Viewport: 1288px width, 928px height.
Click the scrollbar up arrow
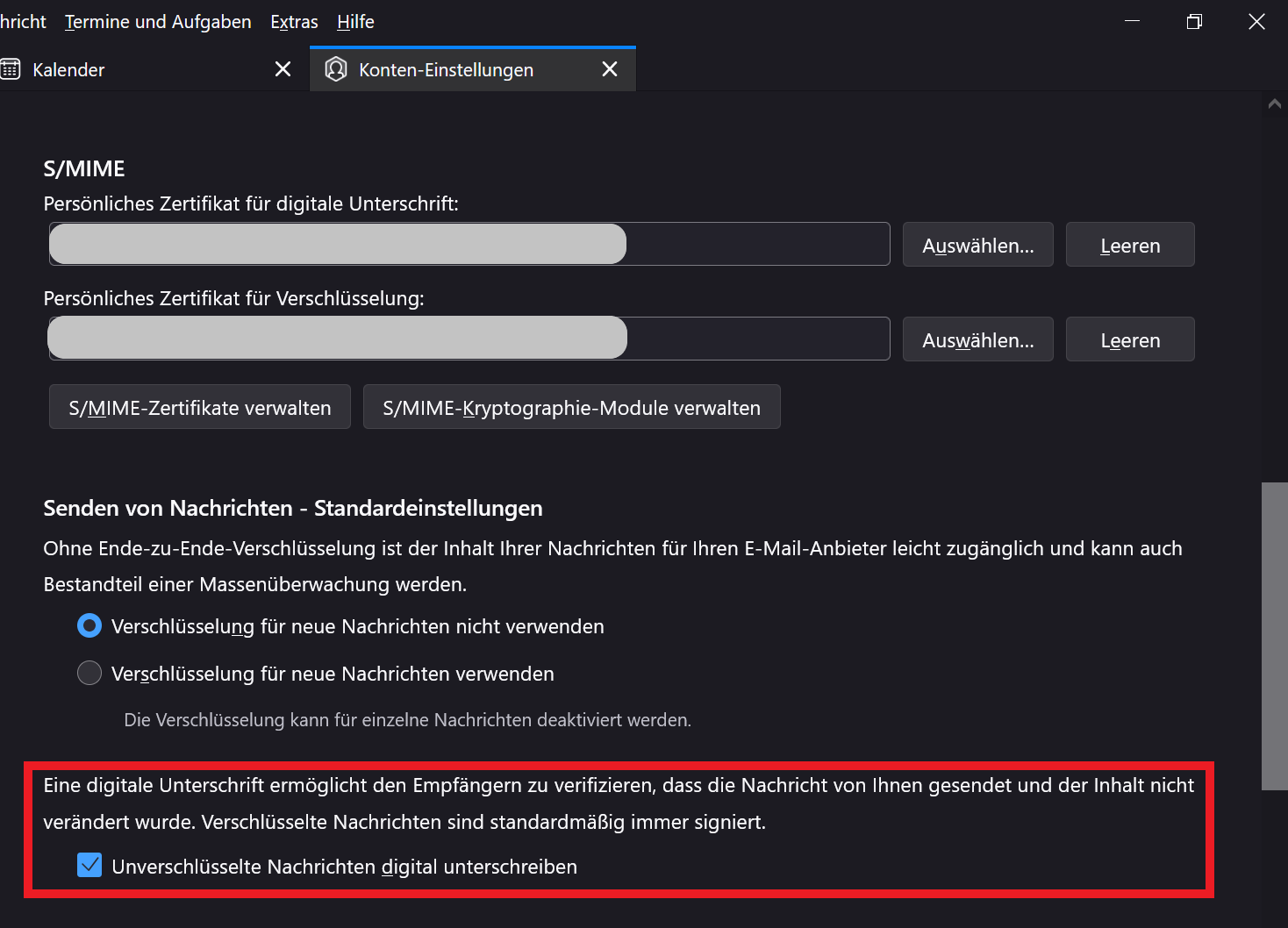coord(1274,104)
